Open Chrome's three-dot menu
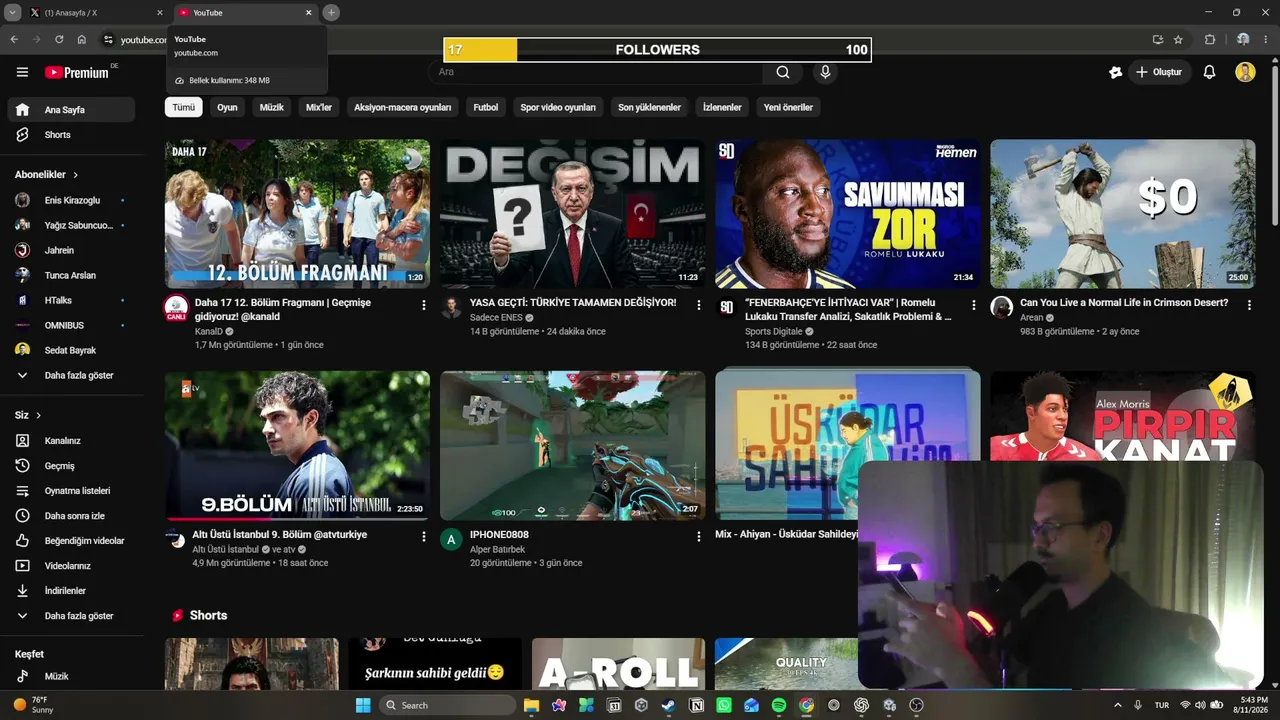Screen dimensions: 1280x720 click(1267, 39)
